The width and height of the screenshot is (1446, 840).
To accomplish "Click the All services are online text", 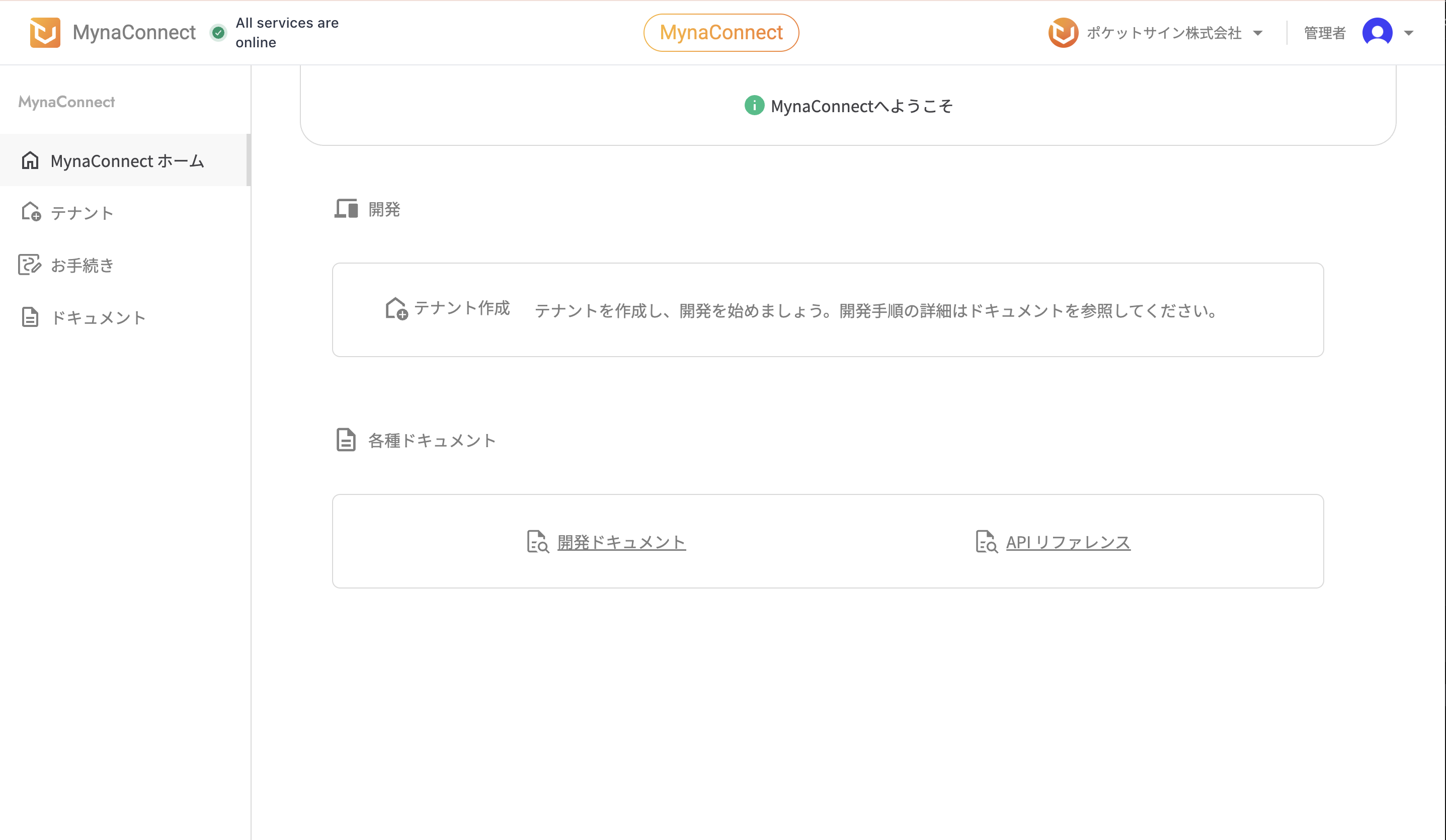I will tap(287, 33).
